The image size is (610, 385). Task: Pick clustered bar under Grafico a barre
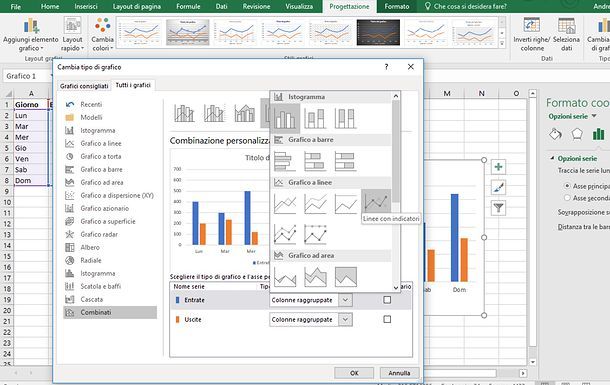tap(285, 161)
